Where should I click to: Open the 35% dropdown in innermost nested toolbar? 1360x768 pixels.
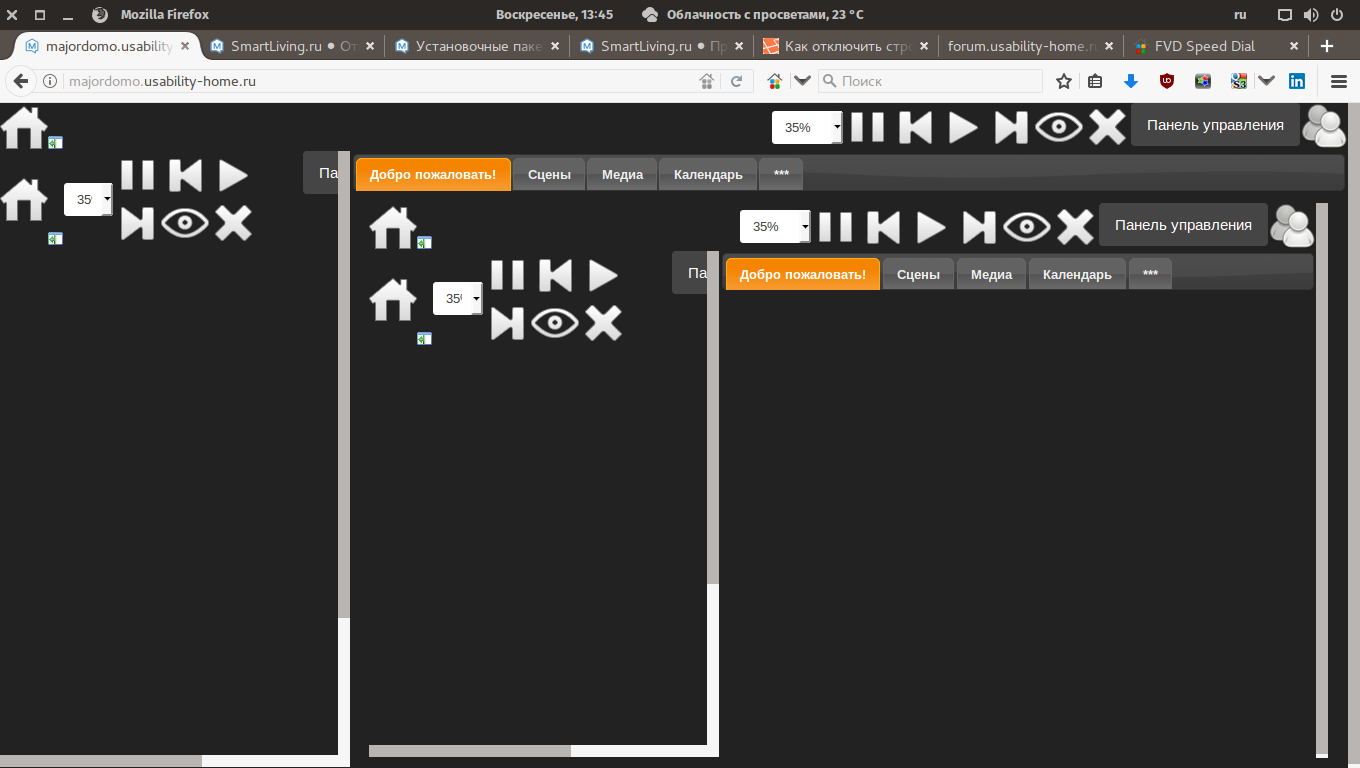775,227
